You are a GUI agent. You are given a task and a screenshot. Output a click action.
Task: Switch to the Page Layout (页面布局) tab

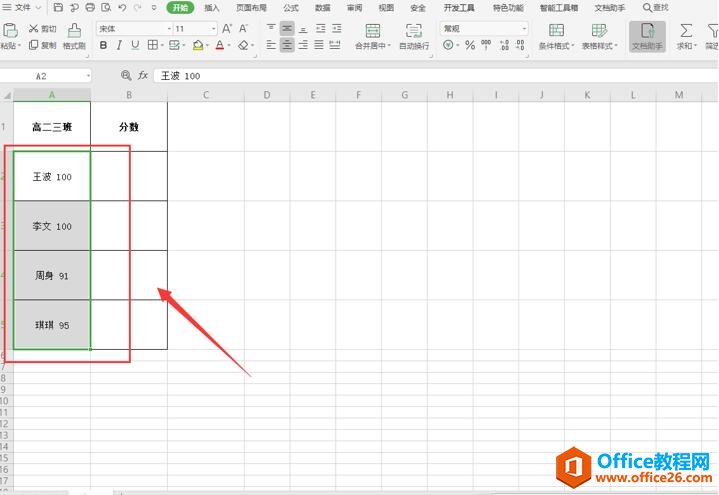tap(251, 8)
